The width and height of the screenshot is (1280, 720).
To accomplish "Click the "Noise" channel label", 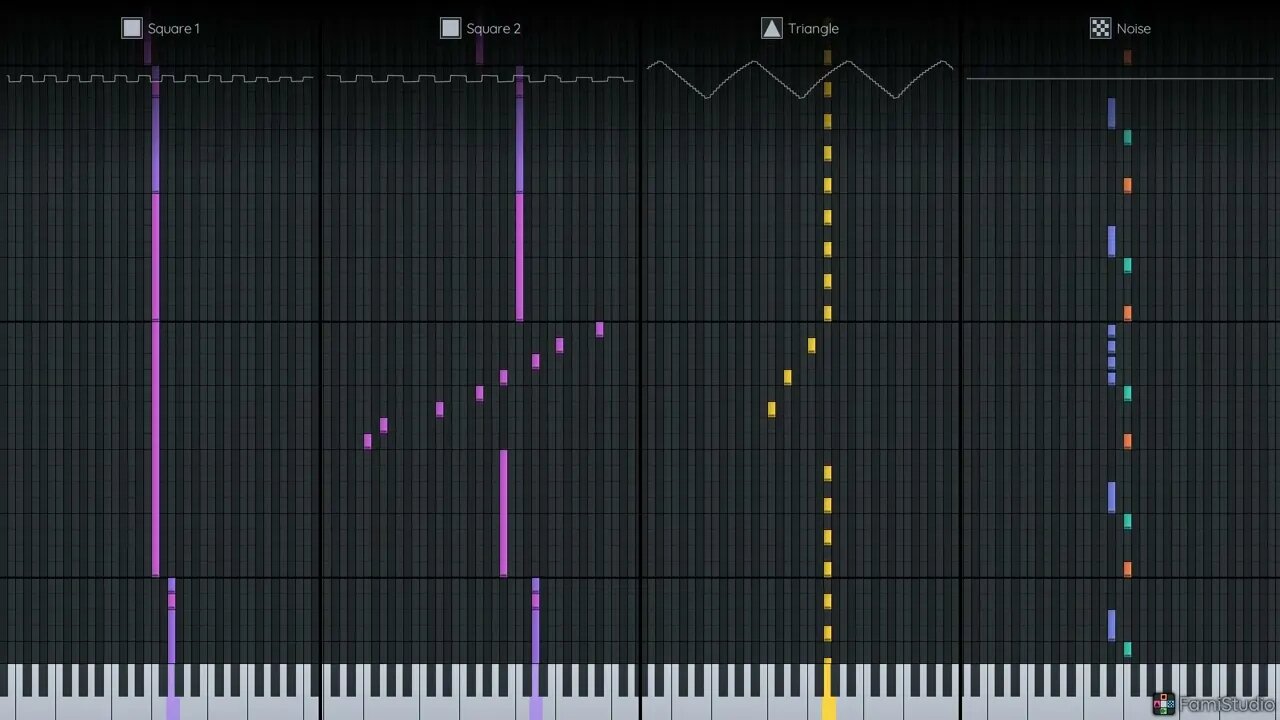I will tap(1133, 28).
